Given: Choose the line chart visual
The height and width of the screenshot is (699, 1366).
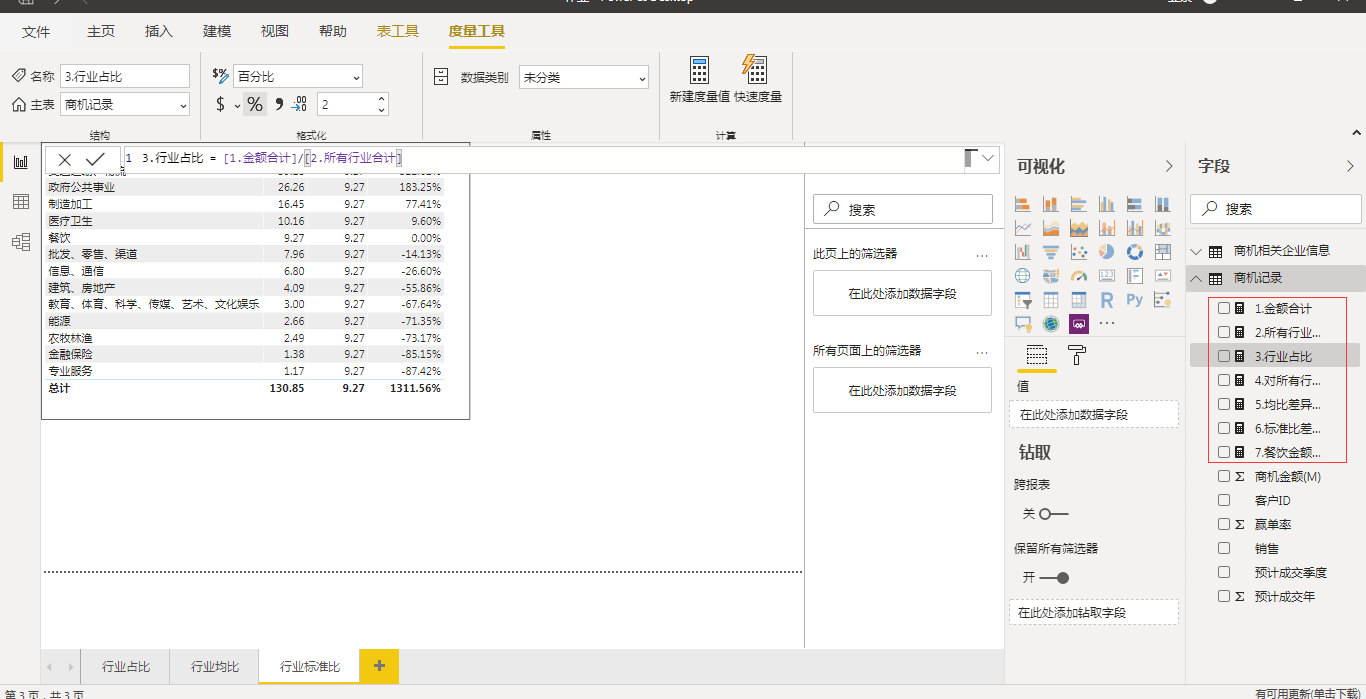Looking at the screenshot, I should click(x=1023, y=228).
